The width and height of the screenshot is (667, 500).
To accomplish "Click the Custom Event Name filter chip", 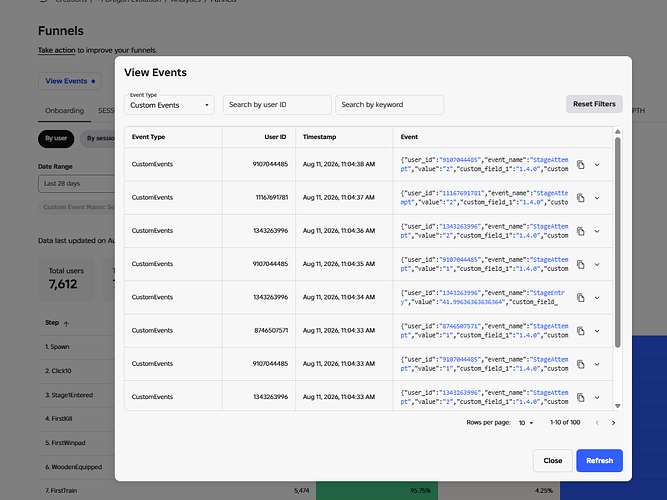I will click(77, 207).
